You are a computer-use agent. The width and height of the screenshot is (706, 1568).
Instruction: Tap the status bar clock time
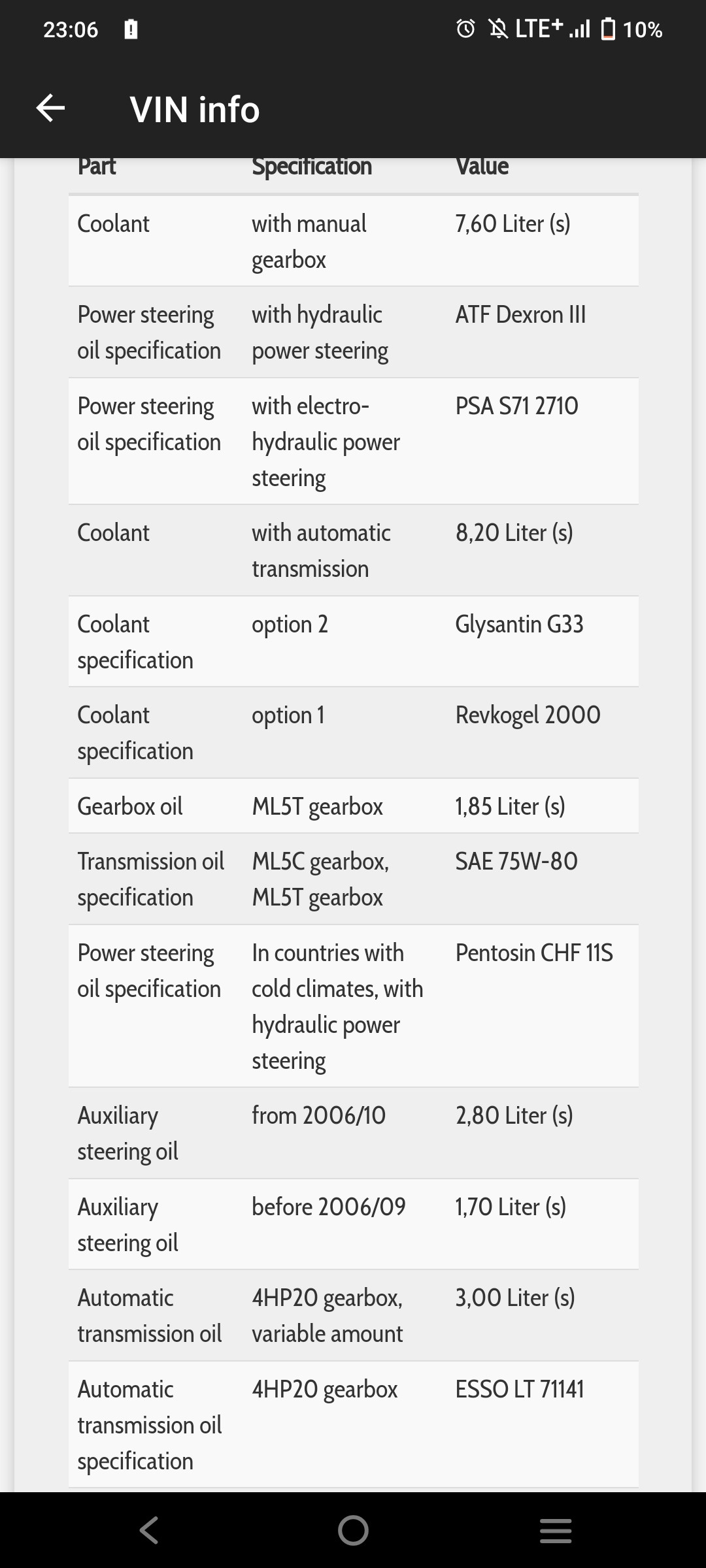(x=71, y=29)
